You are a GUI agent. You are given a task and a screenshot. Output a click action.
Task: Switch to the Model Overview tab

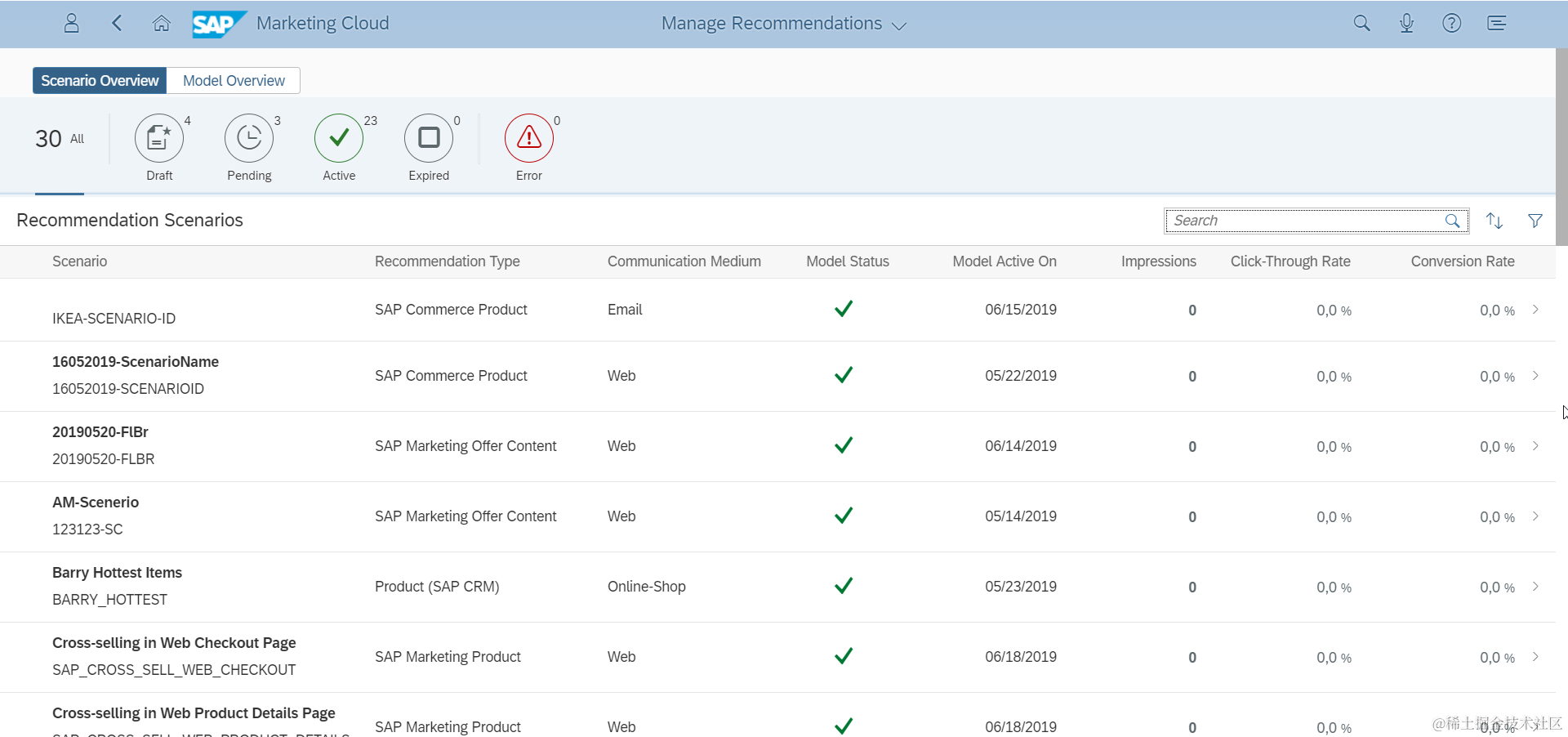234,81
